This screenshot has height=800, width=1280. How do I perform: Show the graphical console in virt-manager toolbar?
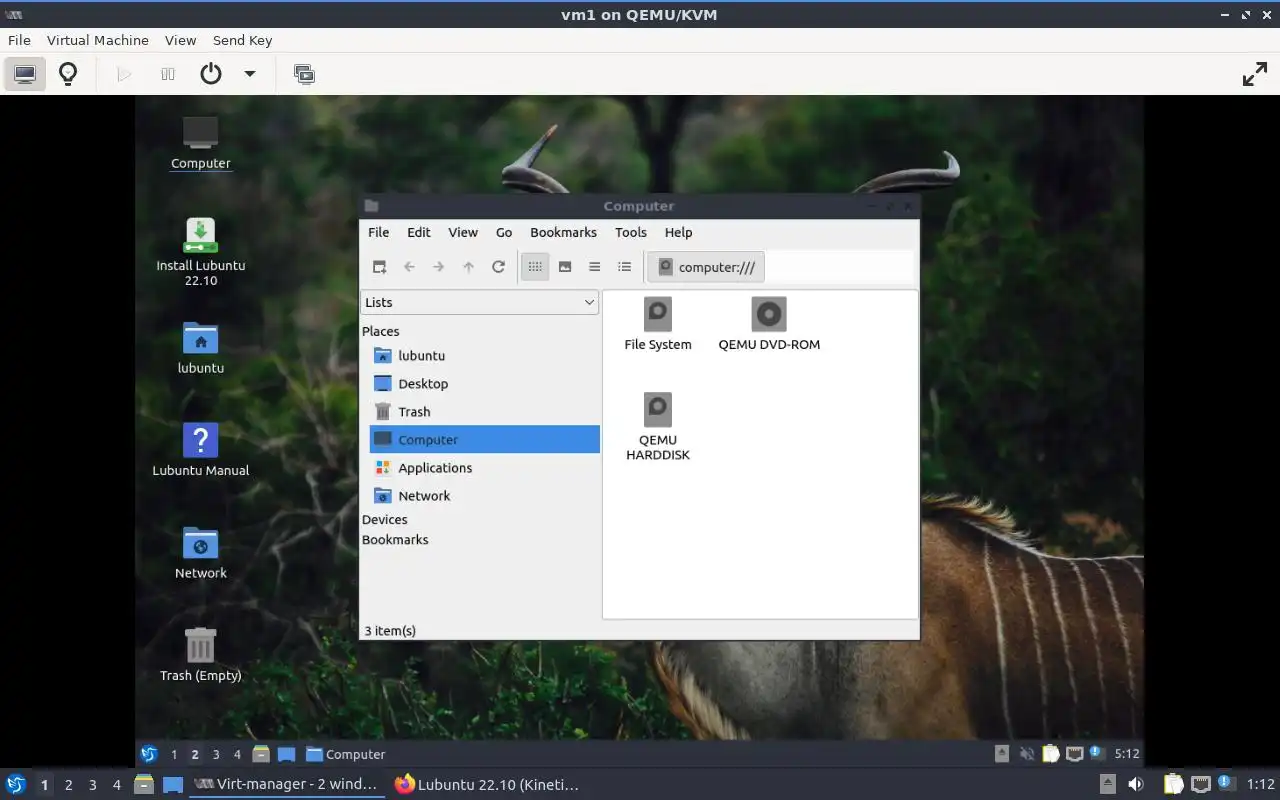click(x=25, y=74)
